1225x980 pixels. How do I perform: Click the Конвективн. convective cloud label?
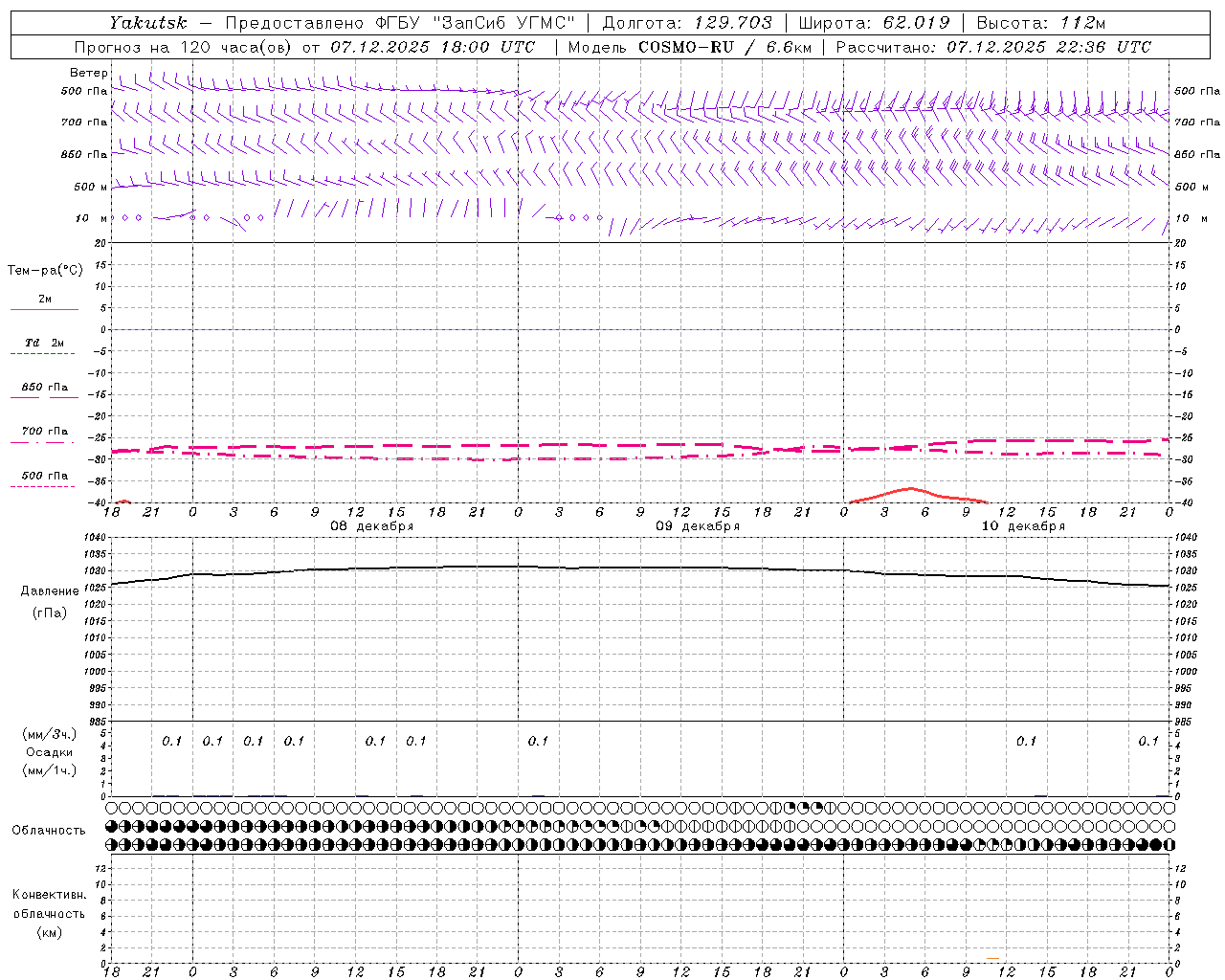pos(50,895)
